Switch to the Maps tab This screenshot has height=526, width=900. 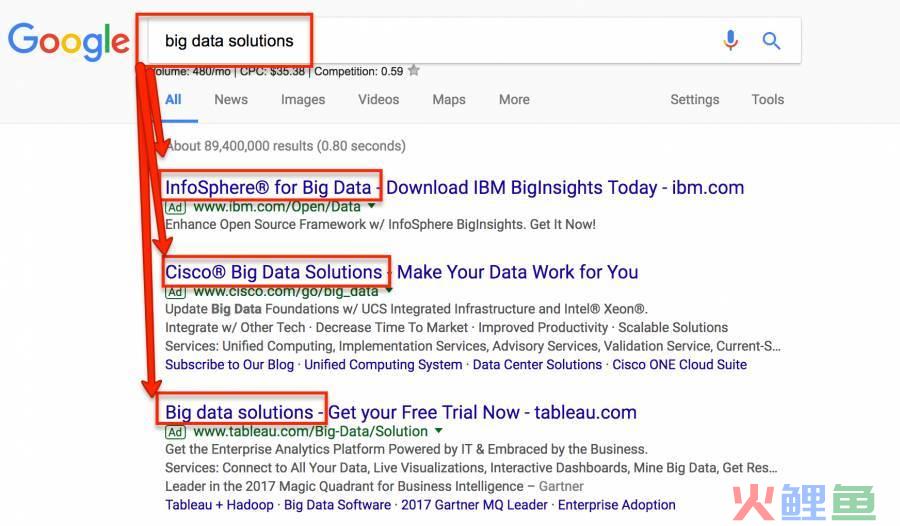pyautogui.click(x=449, y=99)
